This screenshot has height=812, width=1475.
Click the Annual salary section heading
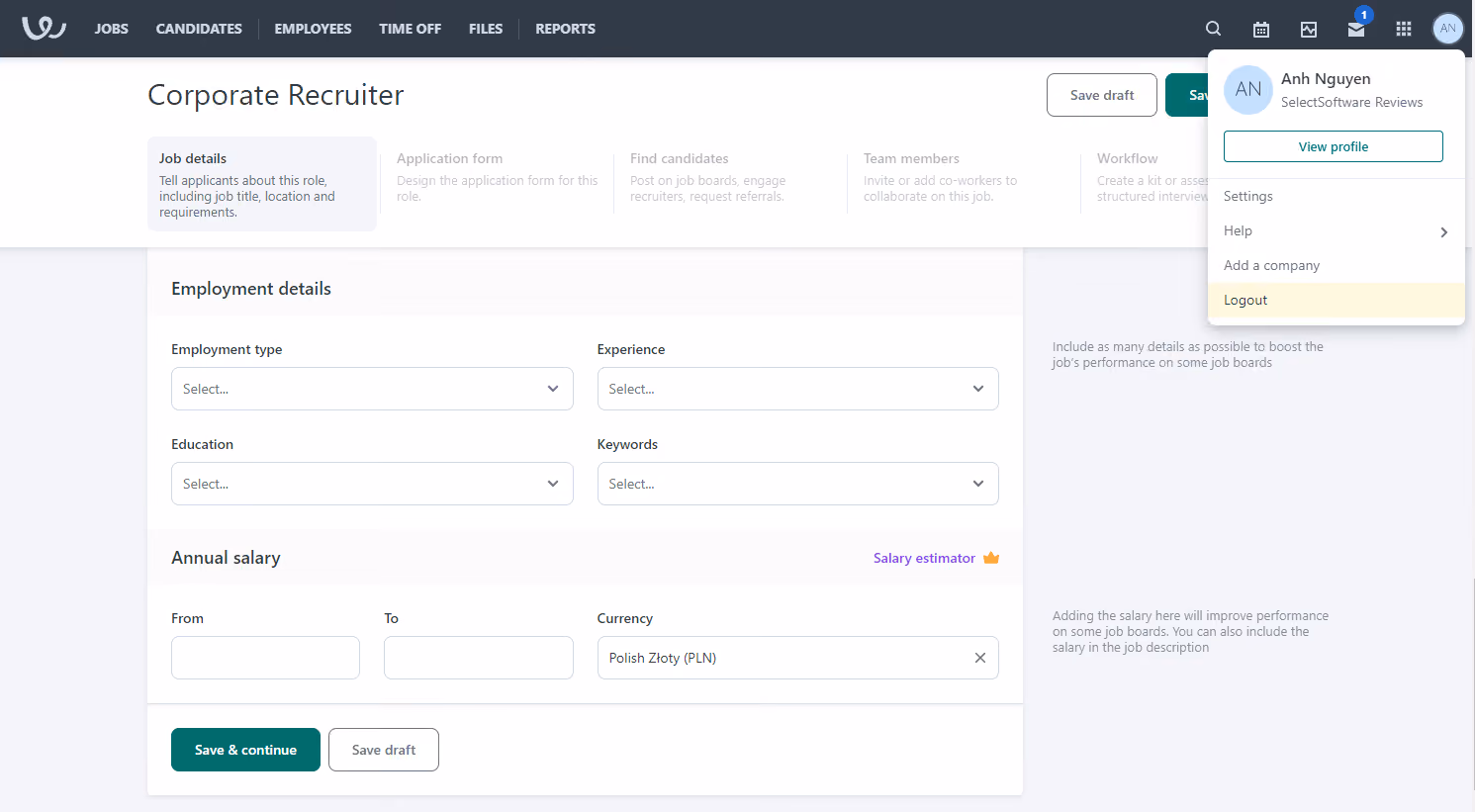click(x=226, y=558)
